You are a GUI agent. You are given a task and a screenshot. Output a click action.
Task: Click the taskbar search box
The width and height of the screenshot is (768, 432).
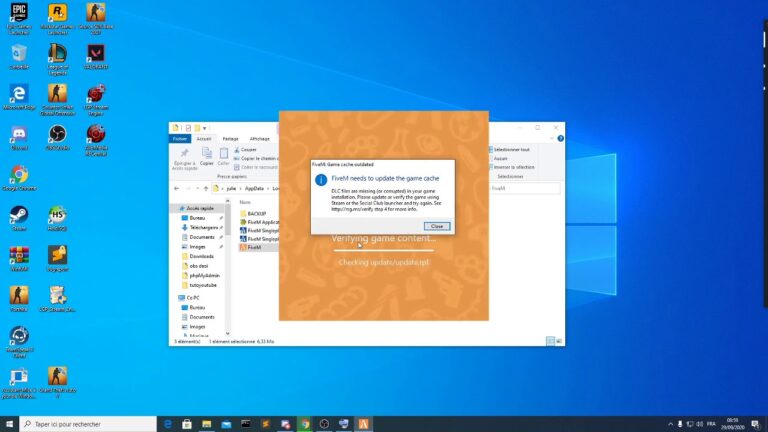click(88, 424)
